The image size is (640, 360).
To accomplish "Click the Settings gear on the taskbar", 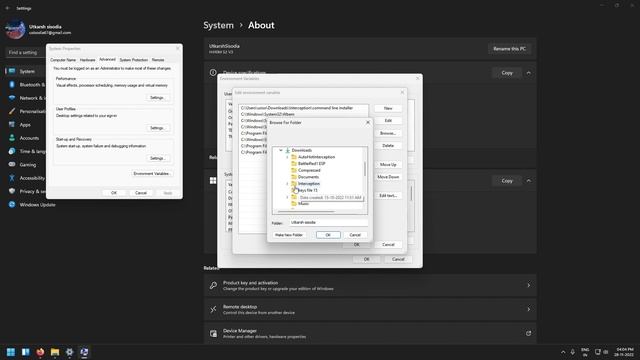I will point(69,352).
